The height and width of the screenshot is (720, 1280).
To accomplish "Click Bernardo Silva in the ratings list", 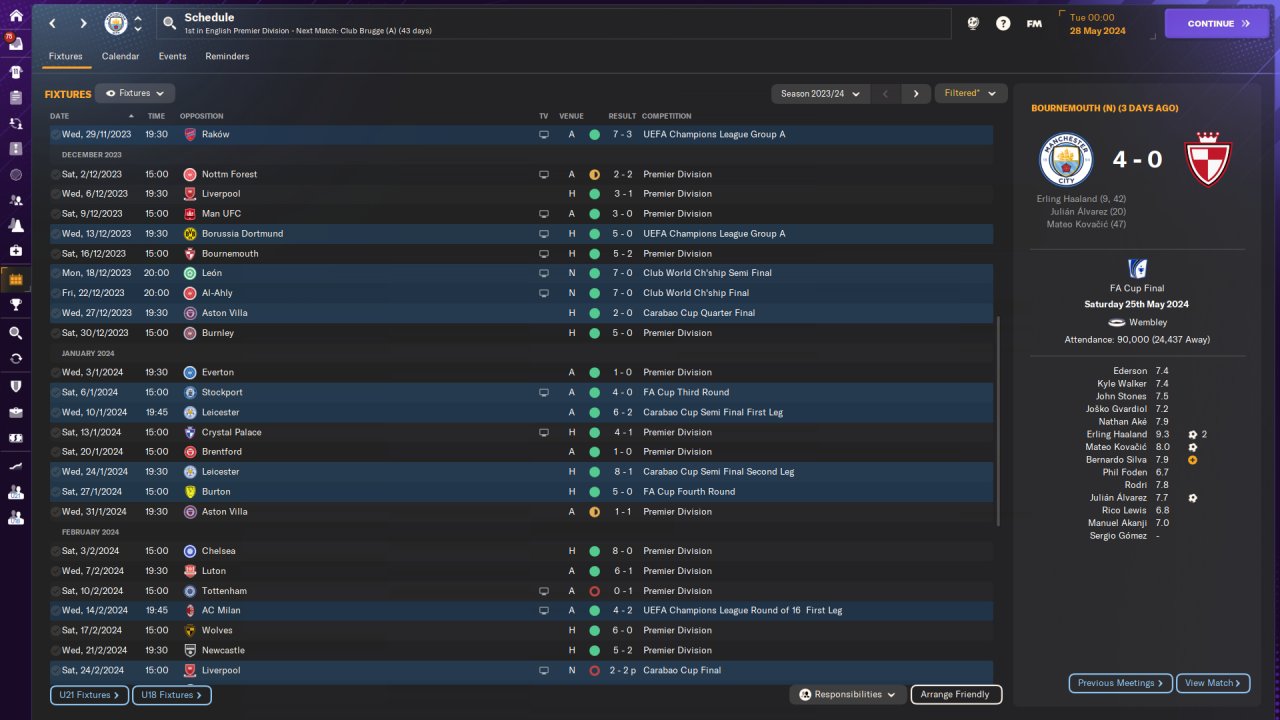I will 1117,460.
